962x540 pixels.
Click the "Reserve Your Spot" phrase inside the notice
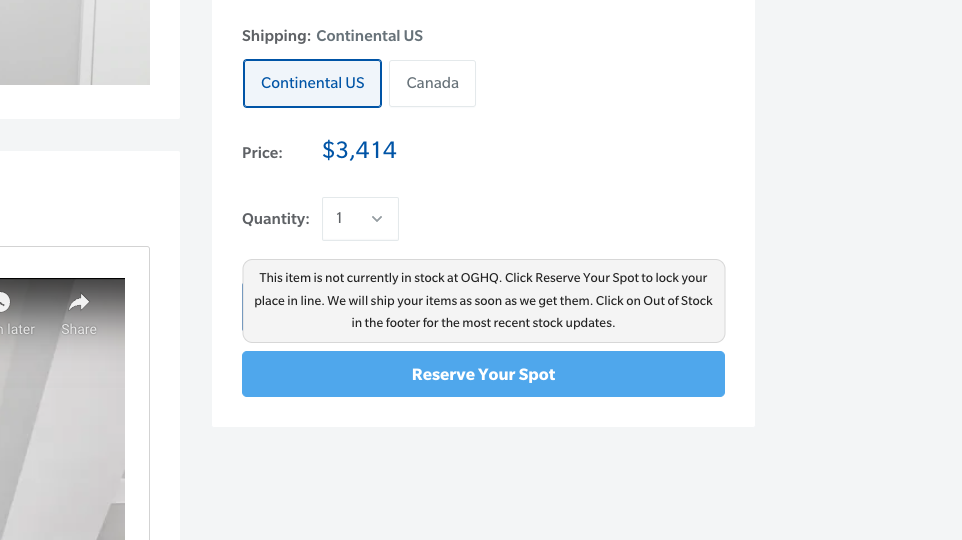click(x=585, y=277)
